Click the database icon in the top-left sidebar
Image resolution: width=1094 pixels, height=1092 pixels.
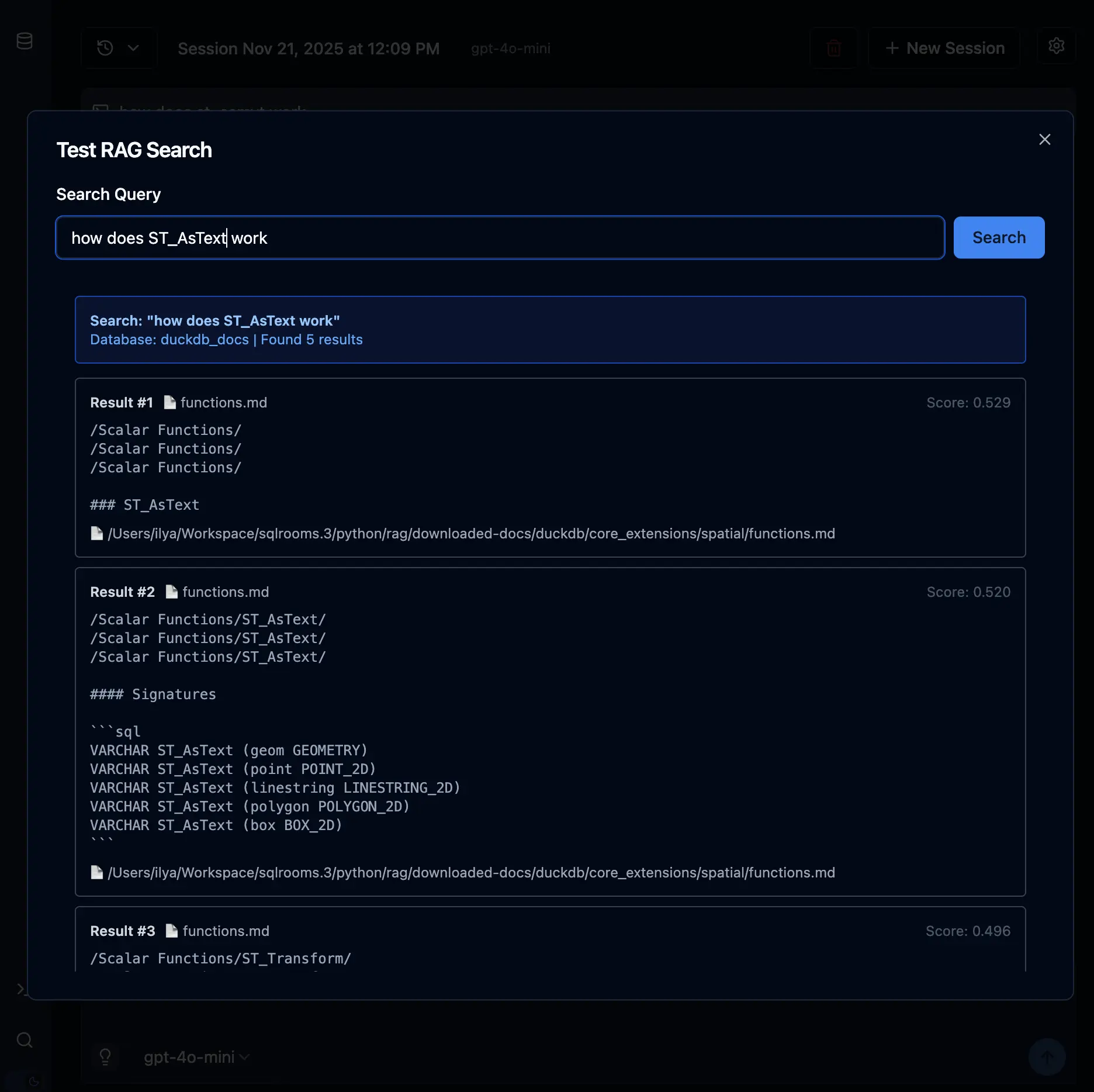coord(25,41)
